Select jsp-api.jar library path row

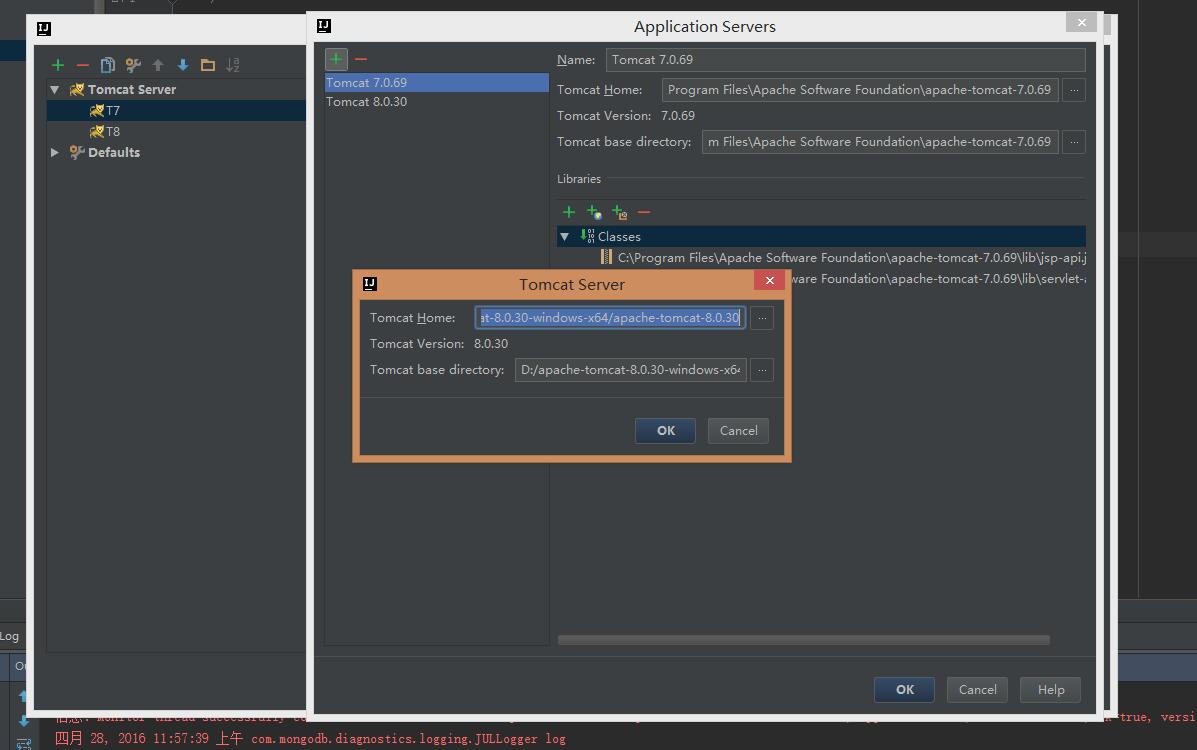(x=843, y=257)
